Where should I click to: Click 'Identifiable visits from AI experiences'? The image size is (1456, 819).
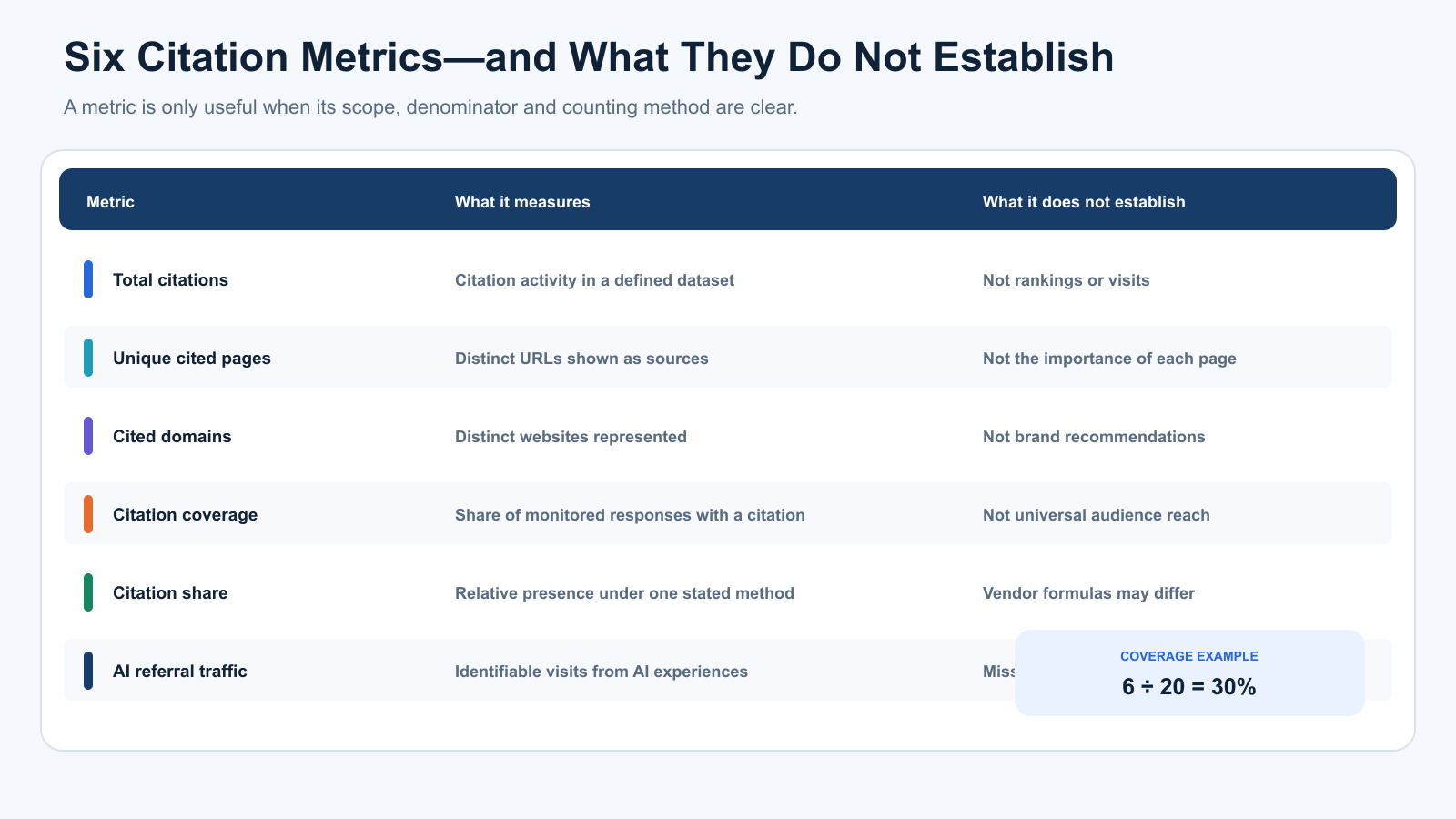click(602, 672)
